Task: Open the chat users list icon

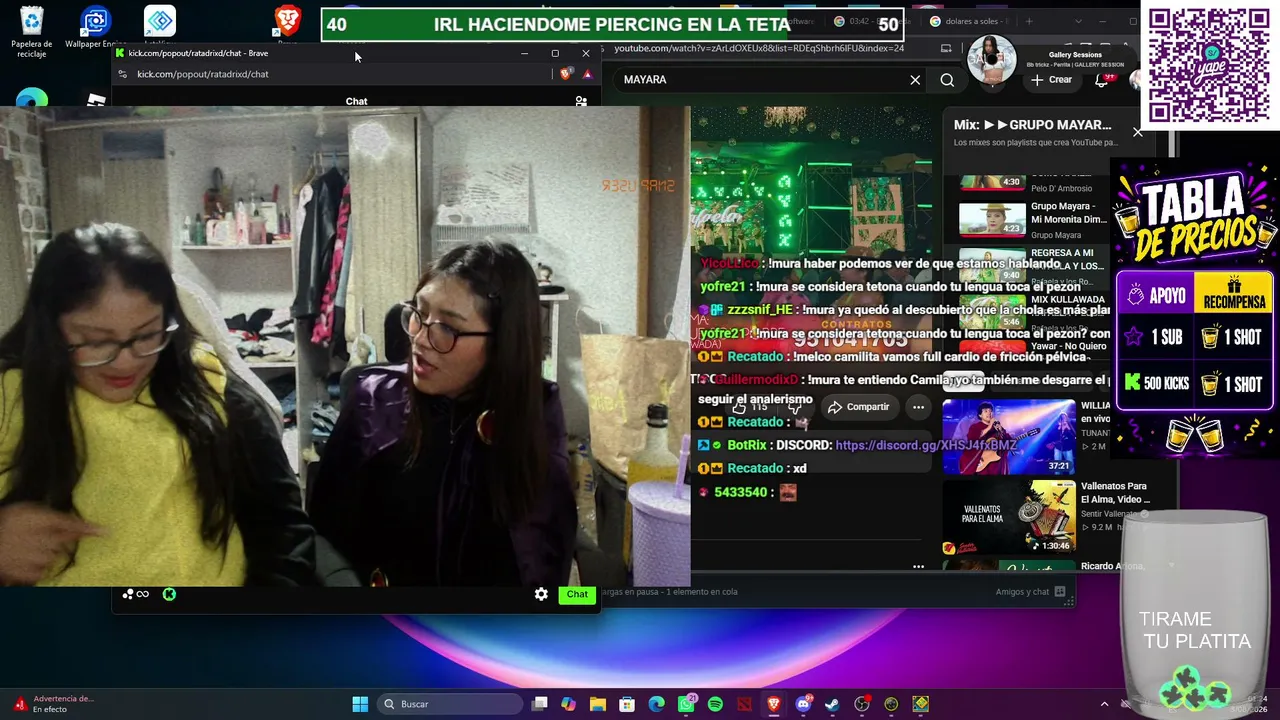Action: [581, 101]
